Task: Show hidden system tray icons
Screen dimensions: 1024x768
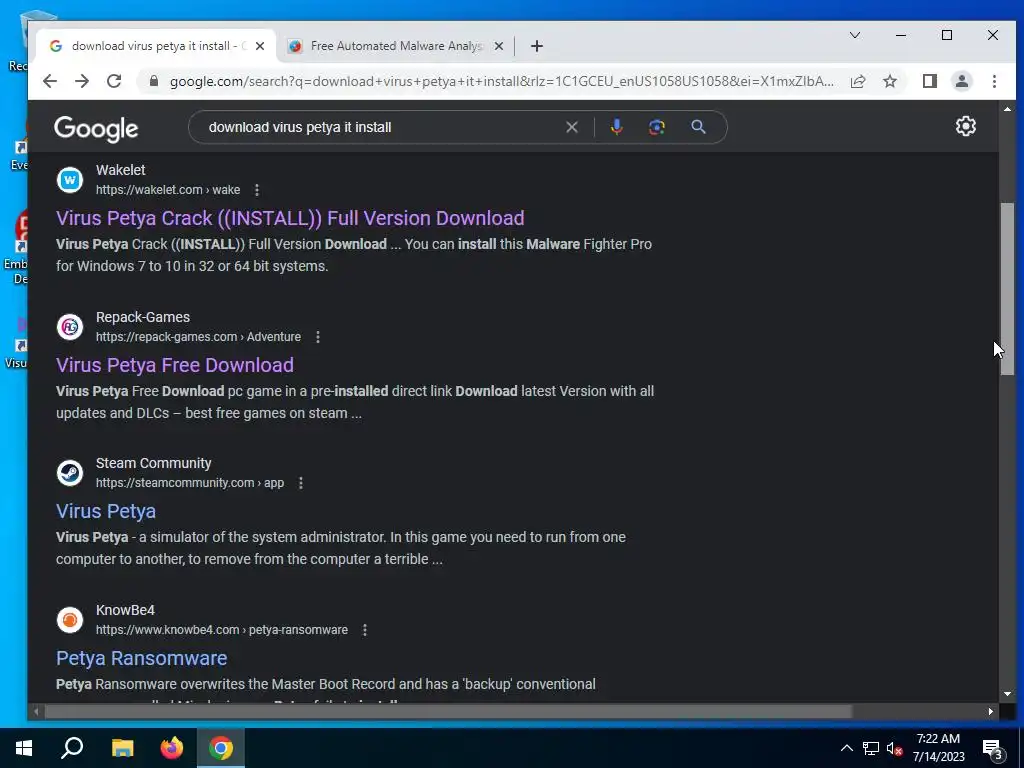Action: [846, 748]
